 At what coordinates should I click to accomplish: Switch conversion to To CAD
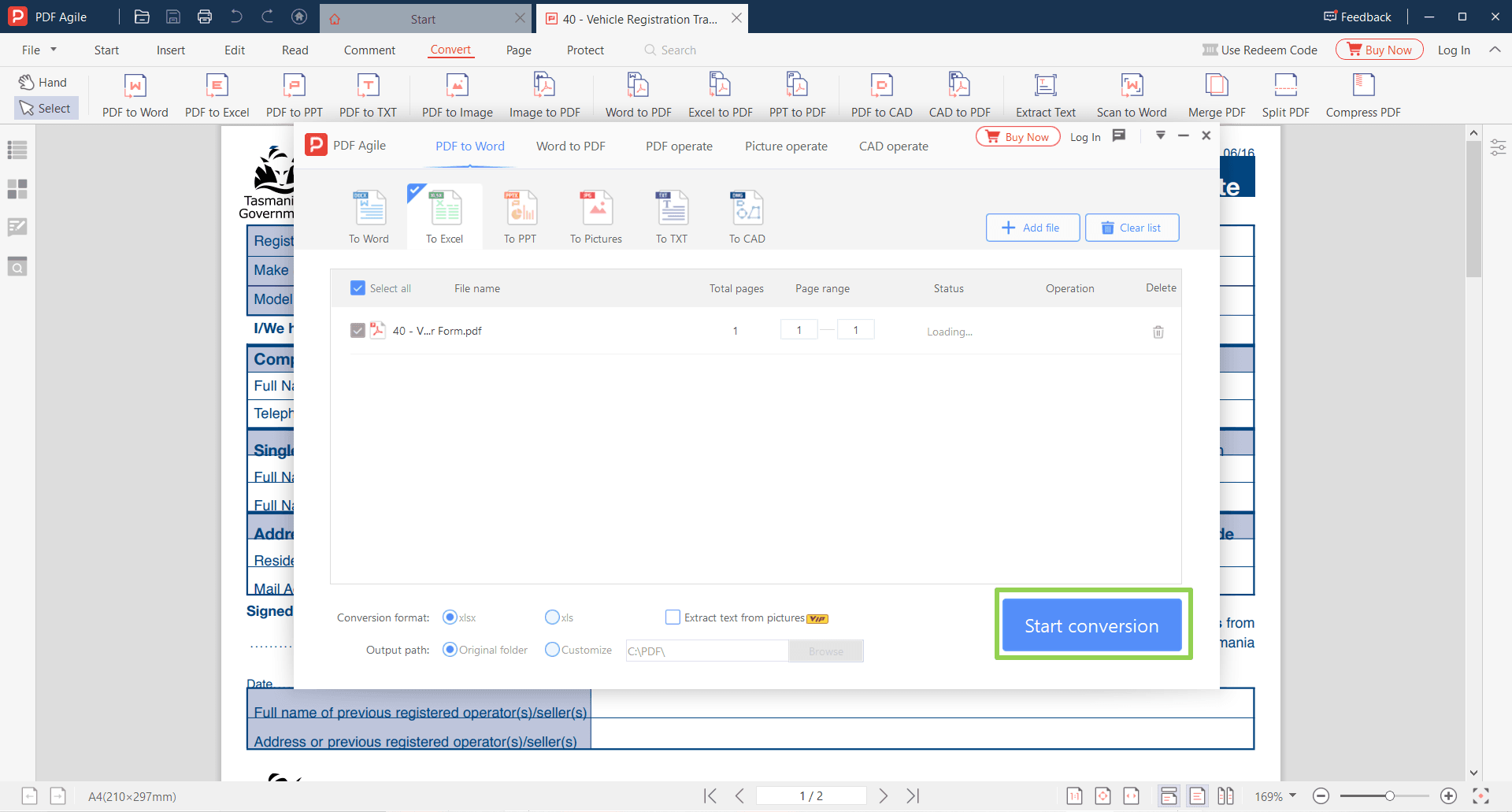(x=746, y=215)
